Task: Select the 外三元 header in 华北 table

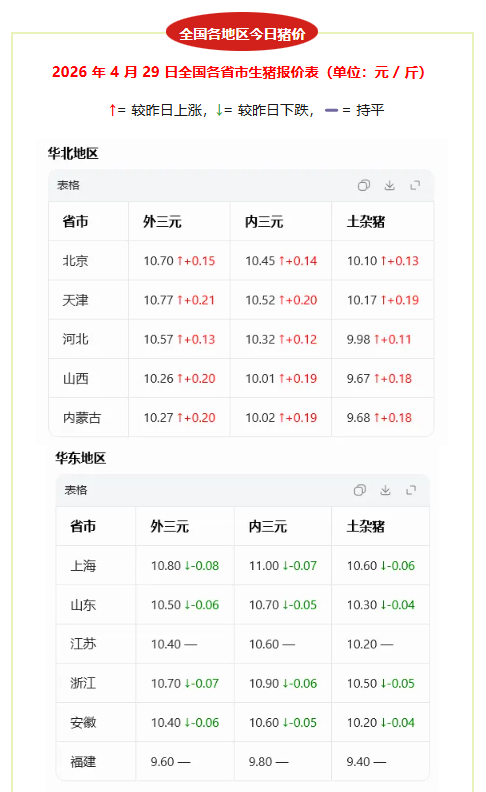Action: coord(162,221)
